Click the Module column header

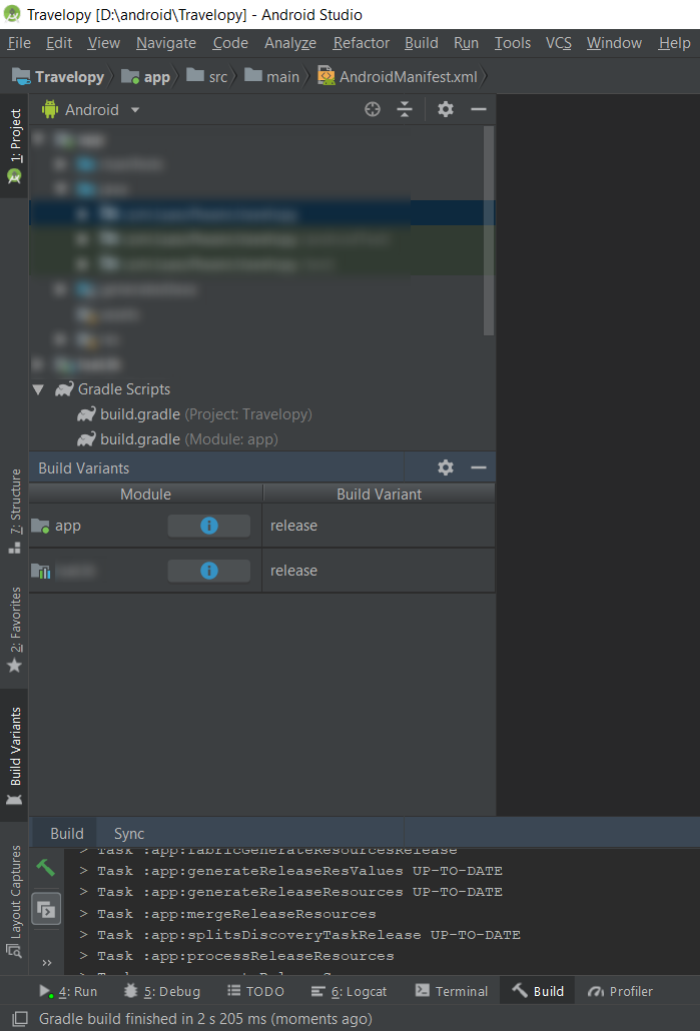[145, 494]
